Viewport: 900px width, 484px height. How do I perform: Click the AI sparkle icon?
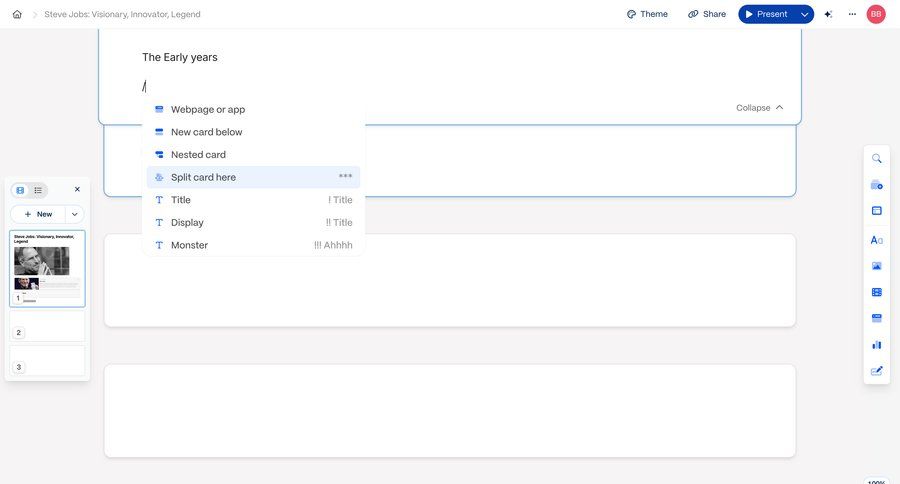coord(828,14)
